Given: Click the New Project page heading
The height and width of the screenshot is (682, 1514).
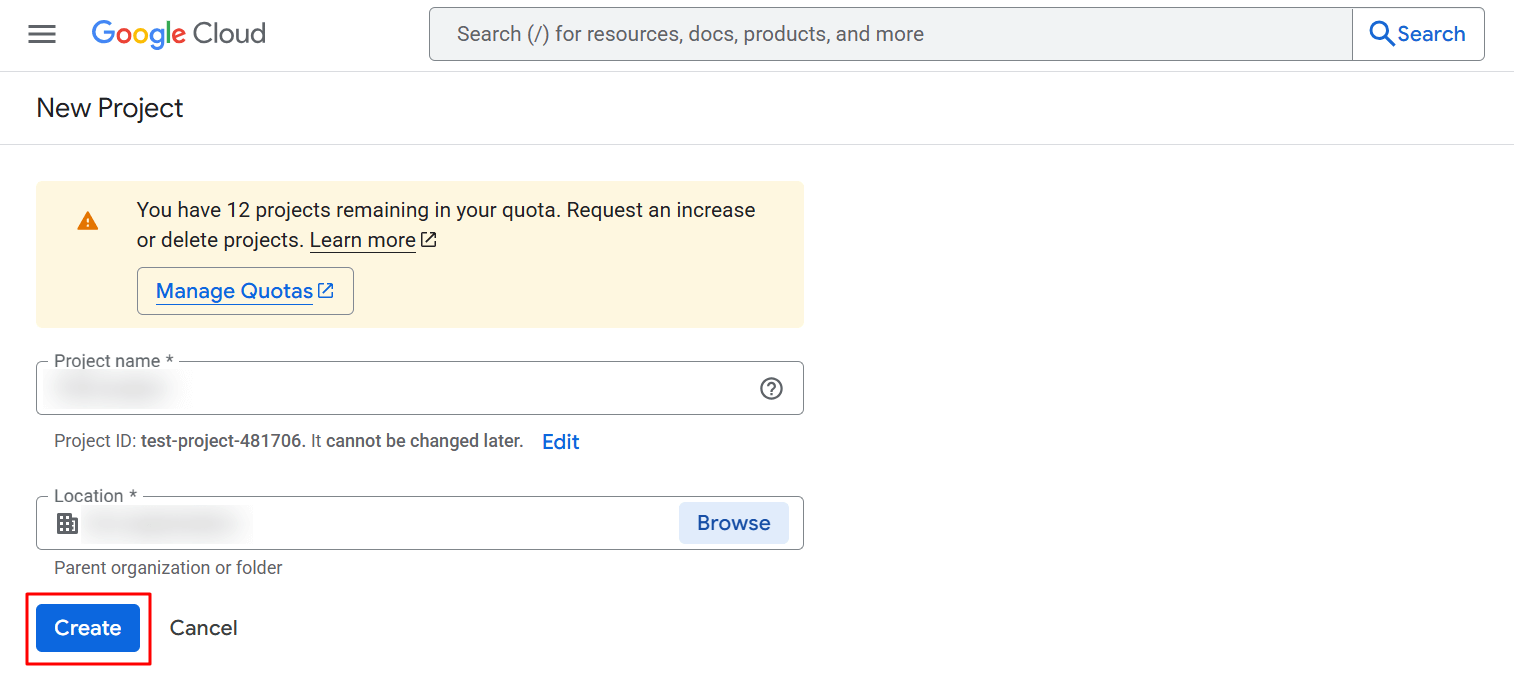Looking at the screenshot, I should click(x=110, y=108).
